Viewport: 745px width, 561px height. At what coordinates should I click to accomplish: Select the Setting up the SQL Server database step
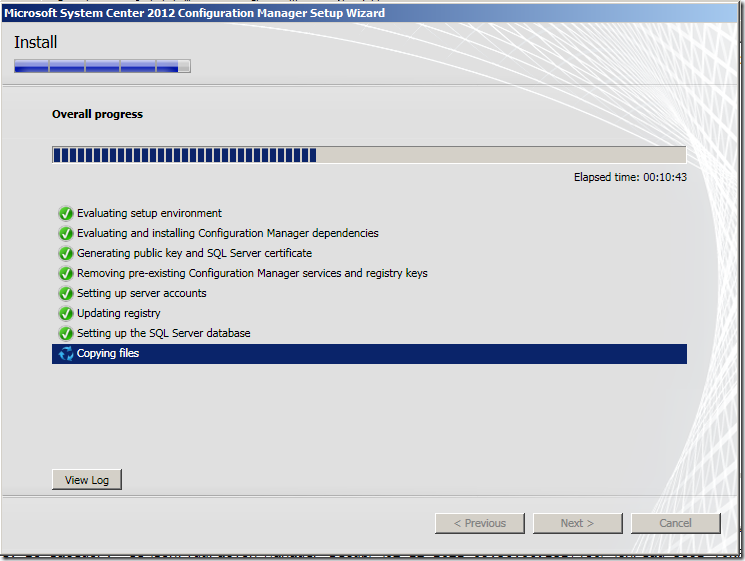click(x=163, y=333)
